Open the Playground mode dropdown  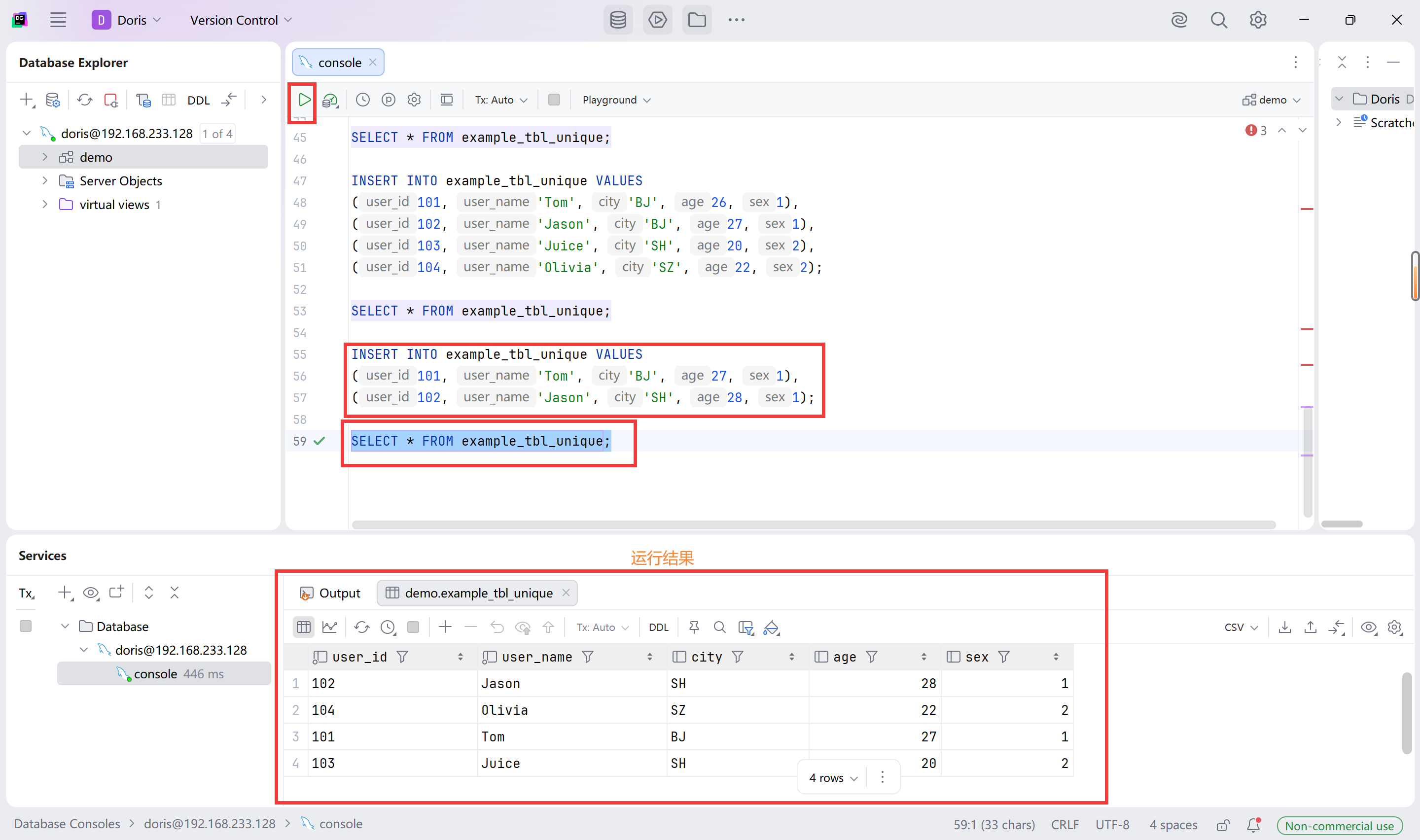[x=616, y=100]
